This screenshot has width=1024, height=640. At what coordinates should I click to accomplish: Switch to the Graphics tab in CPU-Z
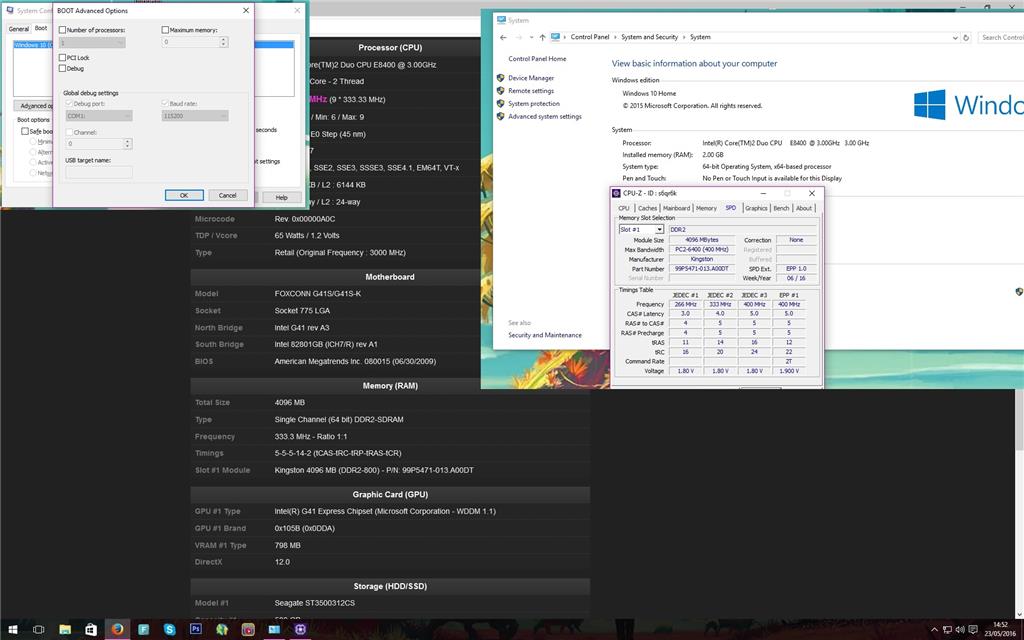tap(757, 208)
